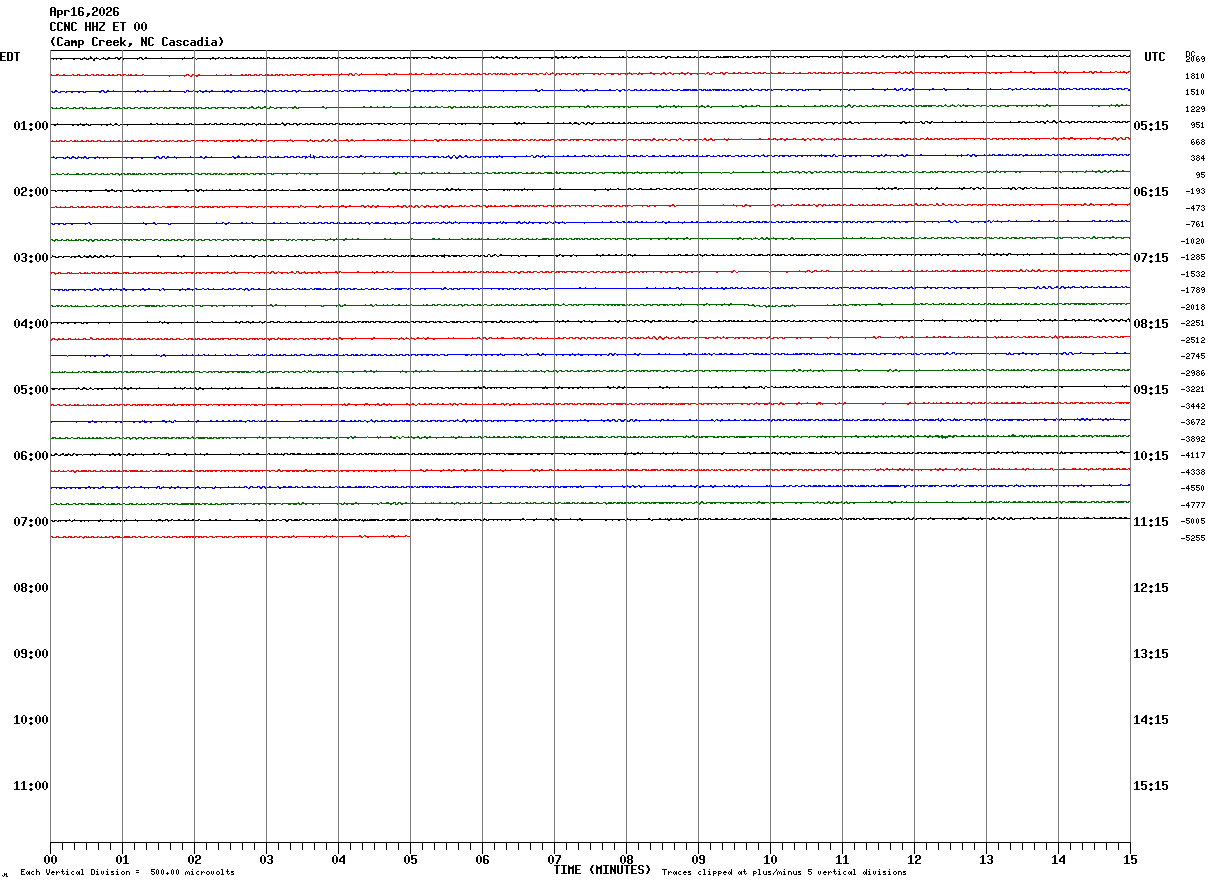The height and width of the screenshot is (886, 1210).
Task: Click the DC offset value "-3672"
Action: pyautogui.click(x=1193, y=423)
